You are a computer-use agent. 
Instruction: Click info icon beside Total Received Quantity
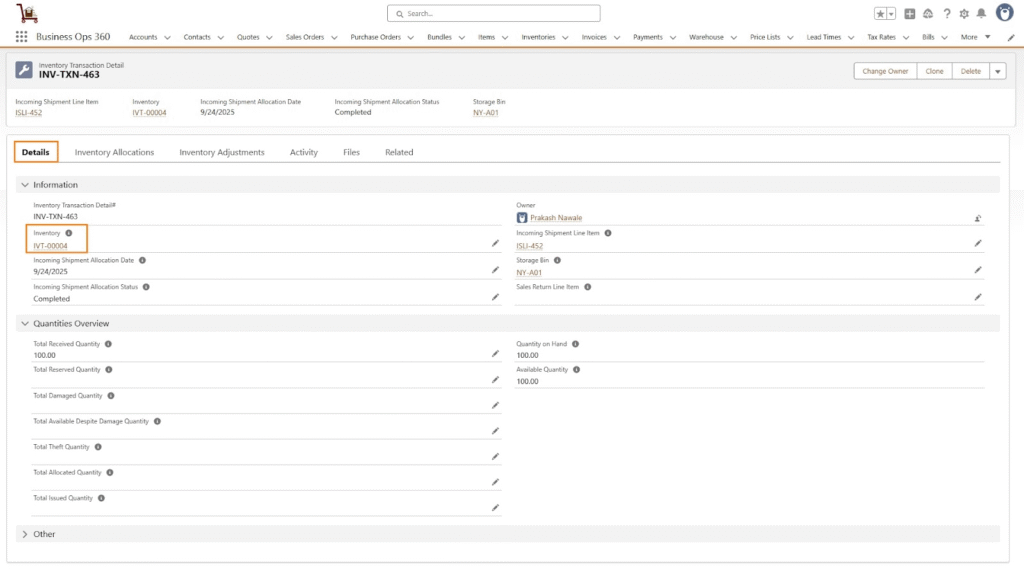tap(108, 344)
